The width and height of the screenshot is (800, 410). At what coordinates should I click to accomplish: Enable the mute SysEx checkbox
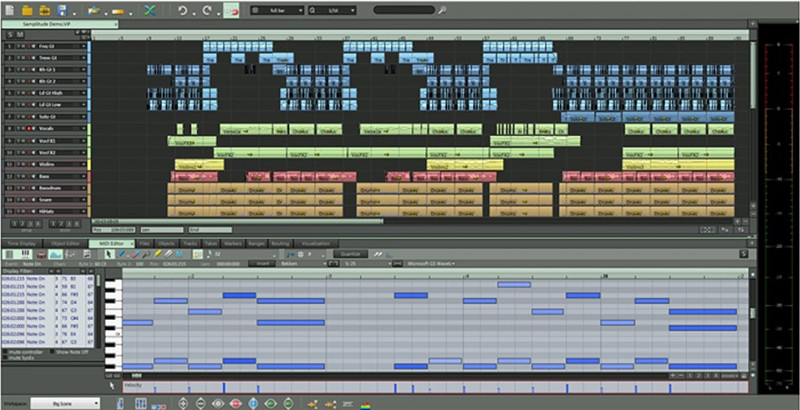(5, 358)
